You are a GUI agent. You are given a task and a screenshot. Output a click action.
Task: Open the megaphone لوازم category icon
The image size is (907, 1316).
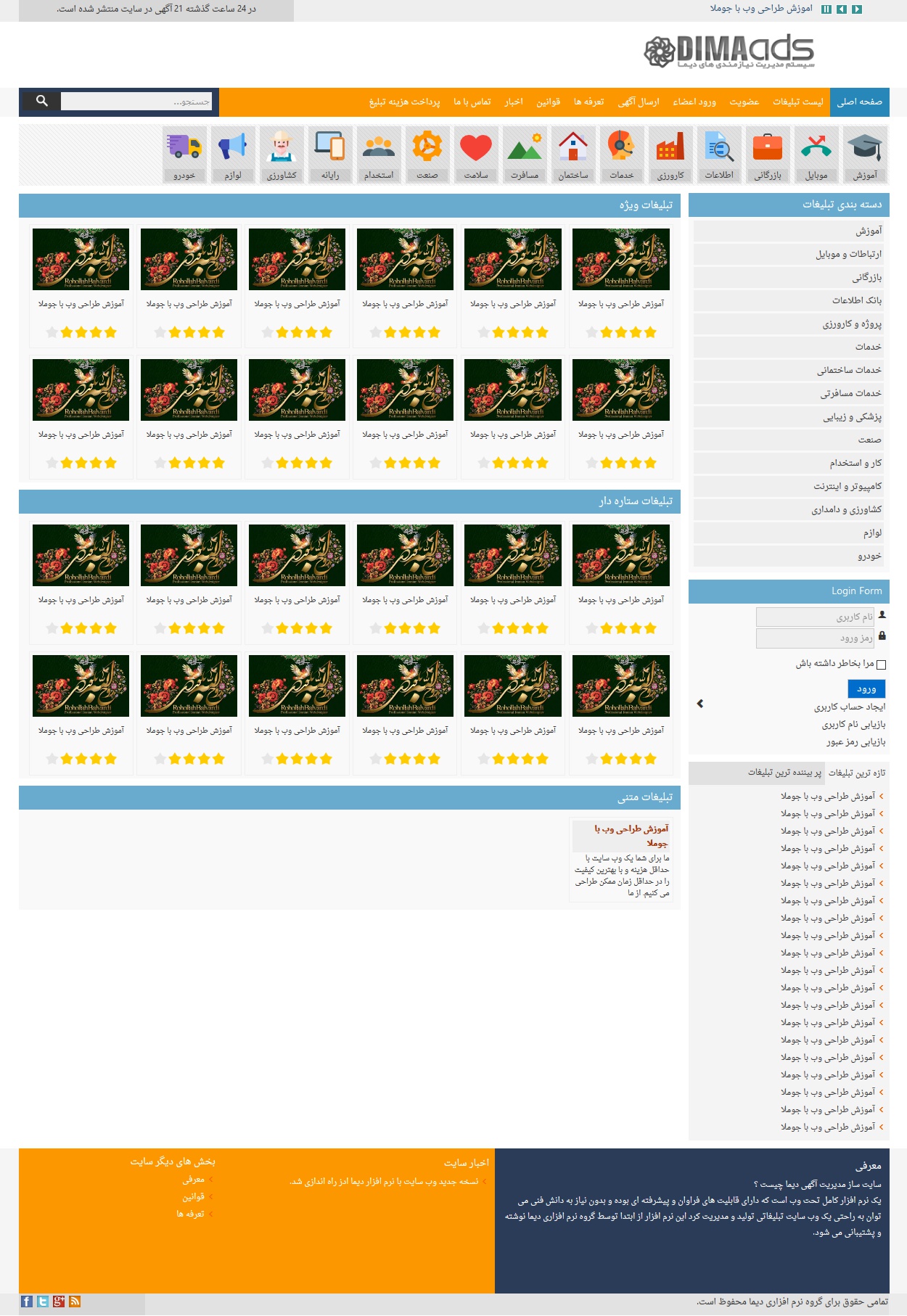tap(233, 147)
